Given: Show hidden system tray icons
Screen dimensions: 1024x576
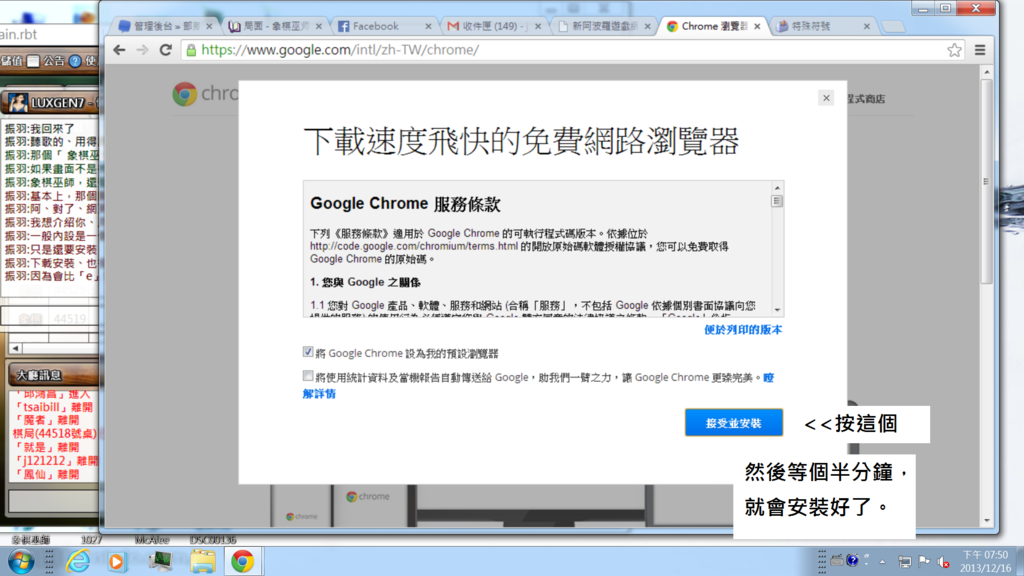Looking at the screenshot, I should pos(882,561).
